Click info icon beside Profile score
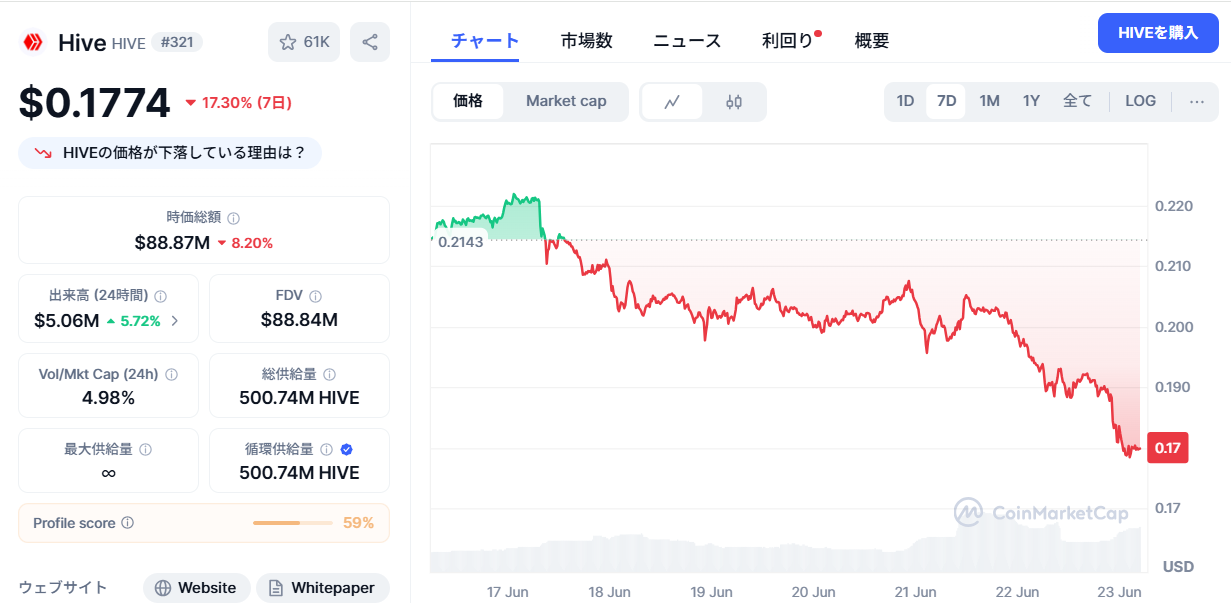 coord(127,523)
